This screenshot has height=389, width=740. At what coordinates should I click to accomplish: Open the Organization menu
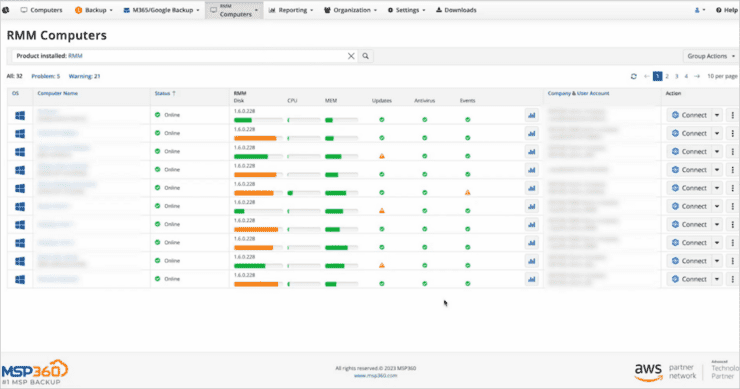(x=350, y=10)
